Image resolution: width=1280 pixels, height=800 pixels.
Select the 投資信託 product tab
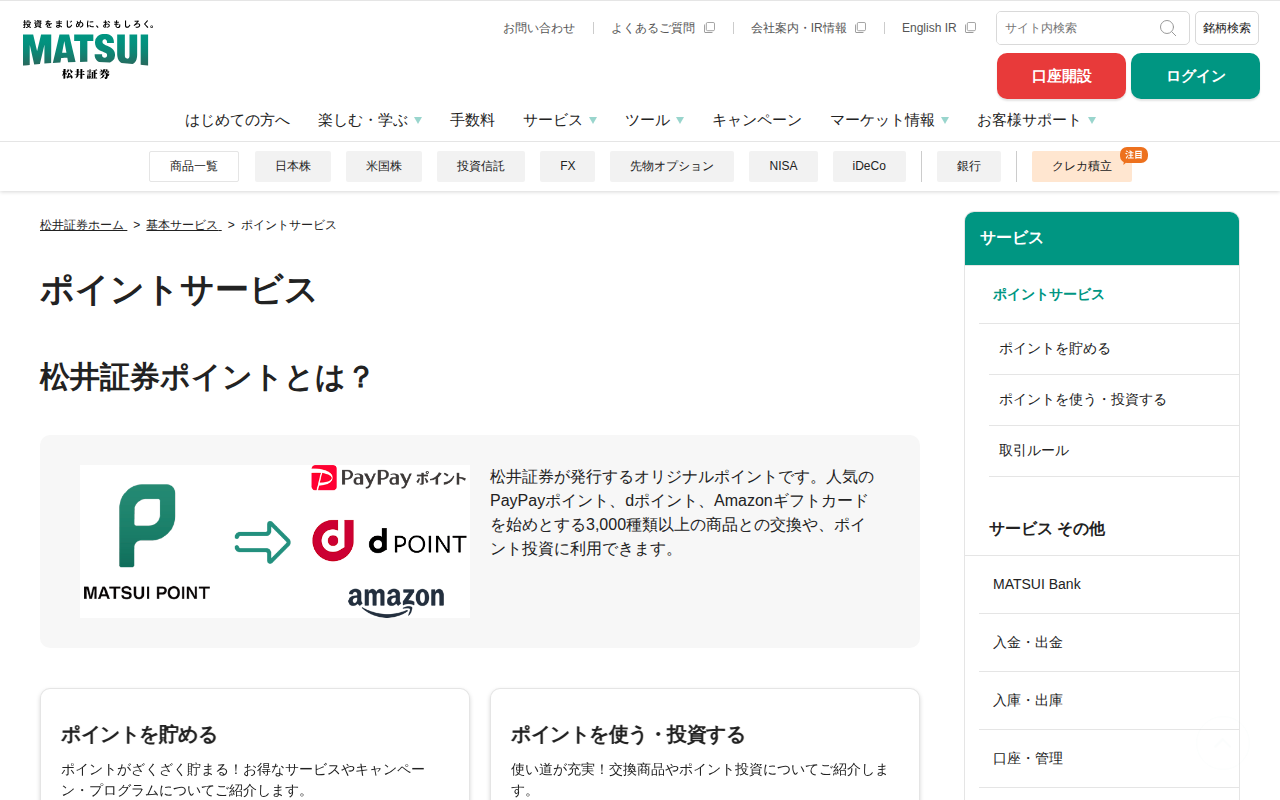tap(481, 166)
